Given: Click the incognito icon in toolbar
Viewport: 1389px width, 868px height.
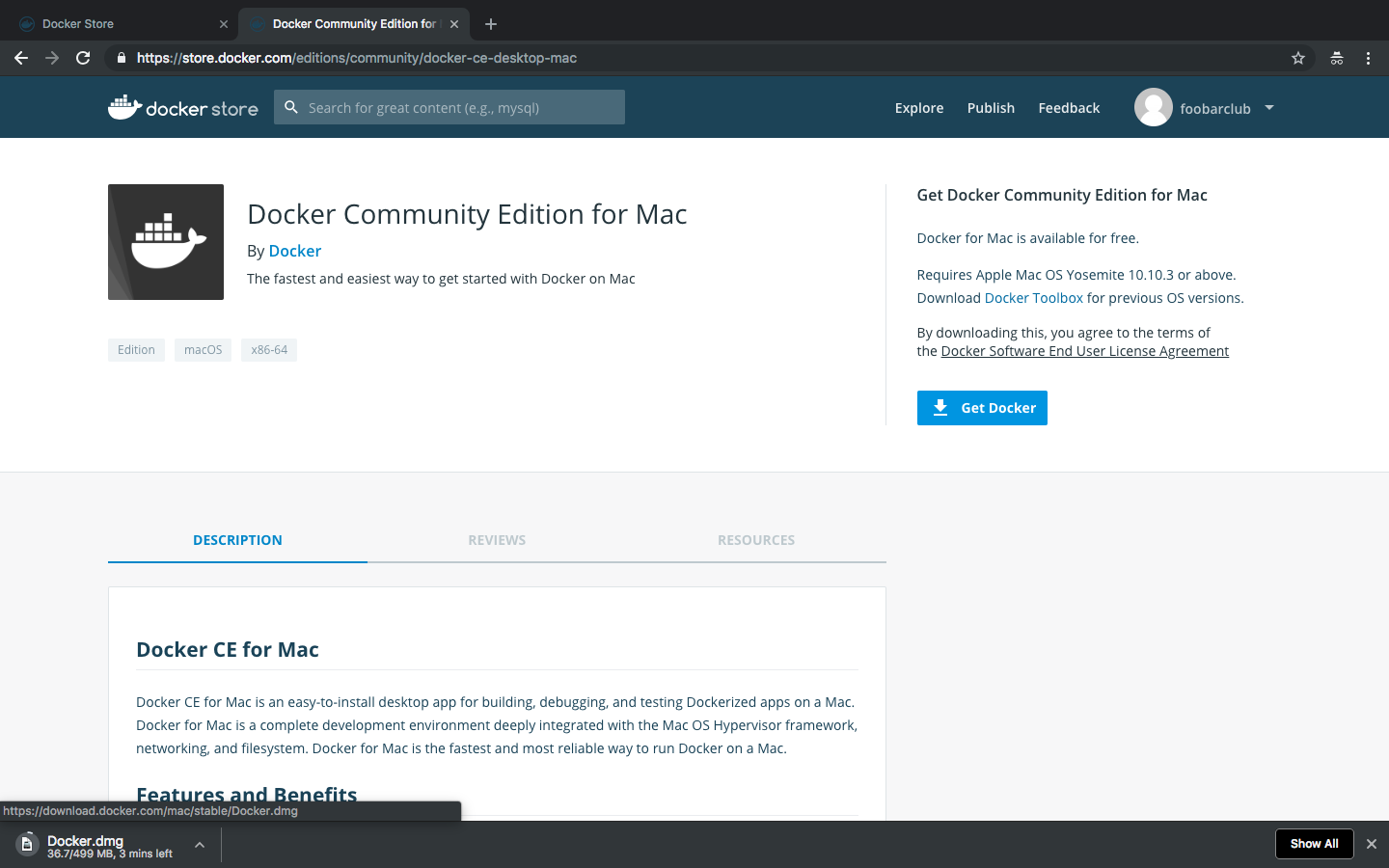Looking at the screenshot, I should coord(1337,58).
